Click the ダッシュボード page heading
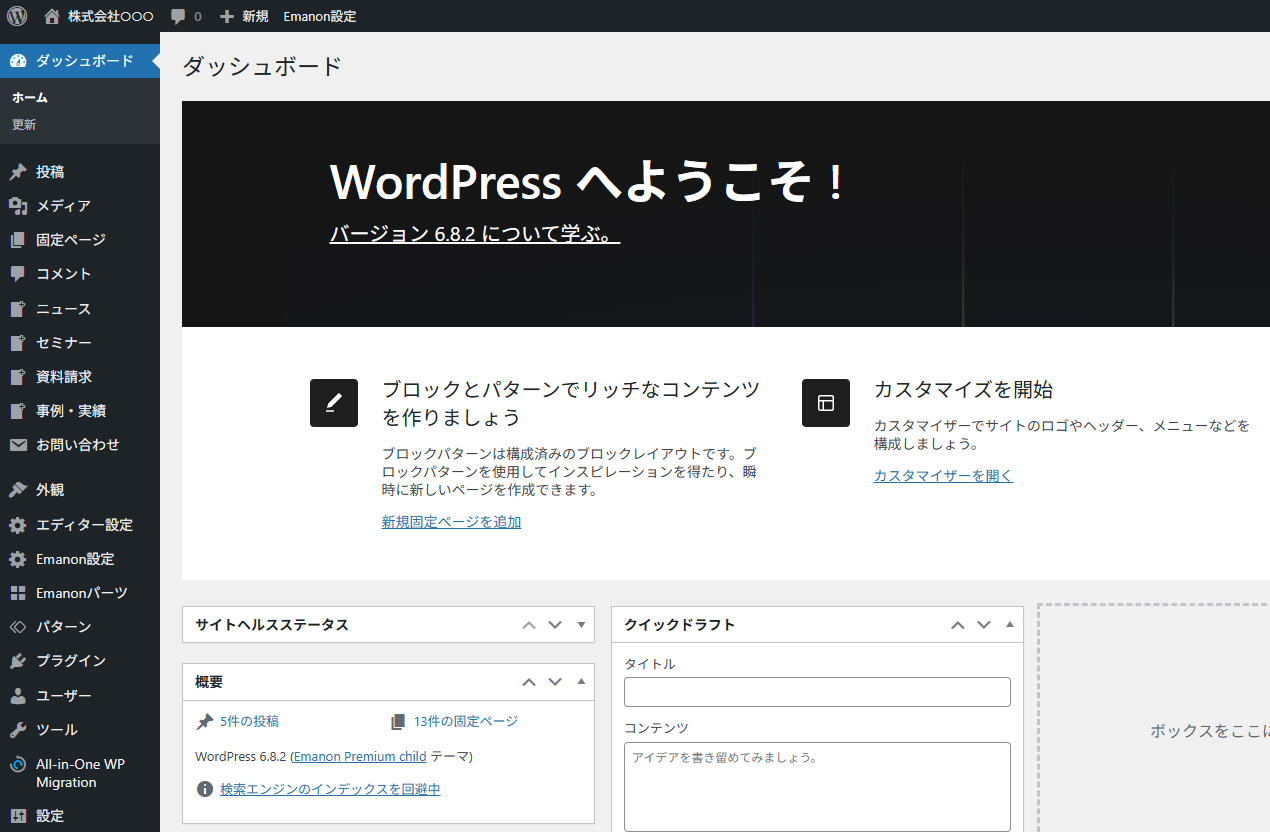Screen dimensions: 1270x832 point(262,67)
